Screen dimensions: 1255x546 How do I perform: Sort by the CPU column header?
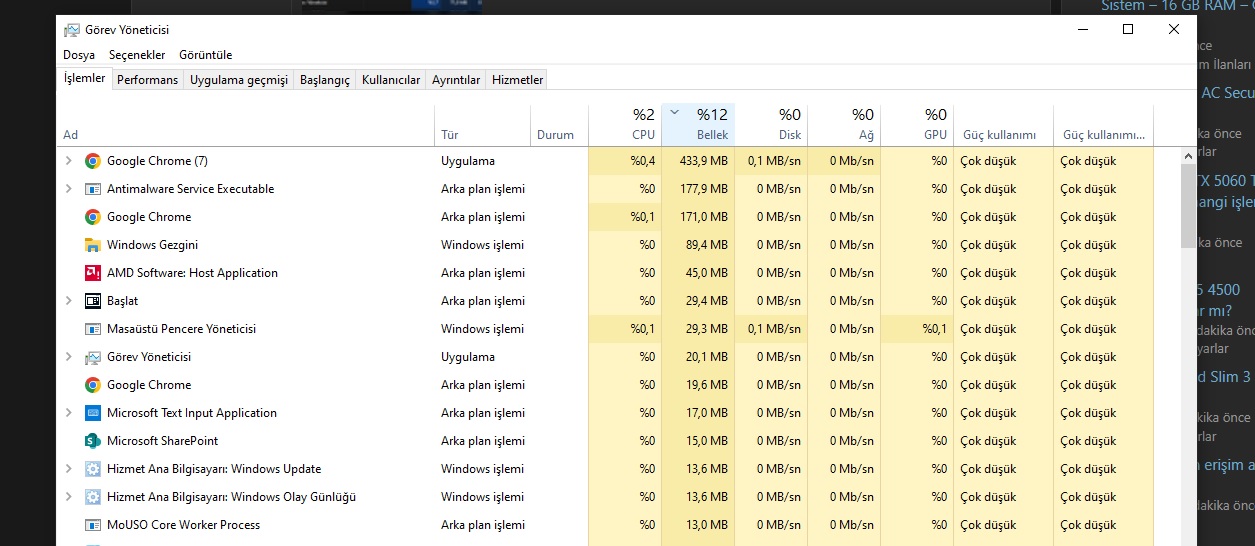pos(625,124)
